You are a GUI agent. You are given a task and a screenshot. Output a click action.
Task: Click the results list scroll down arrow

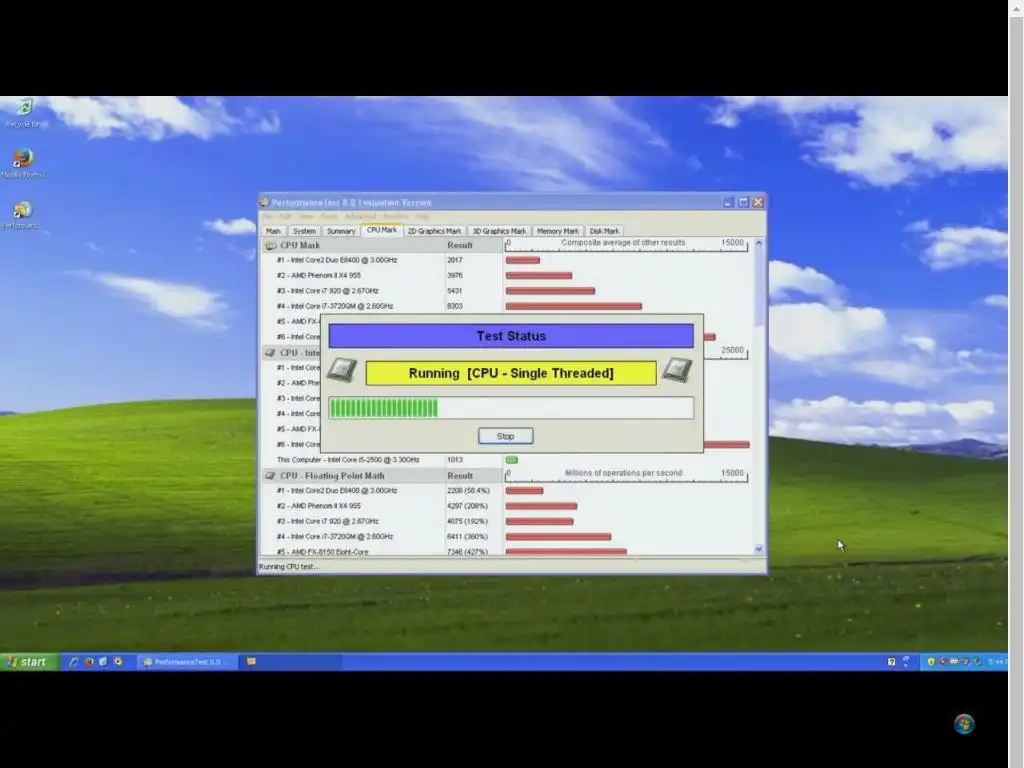tap(759, 549)
